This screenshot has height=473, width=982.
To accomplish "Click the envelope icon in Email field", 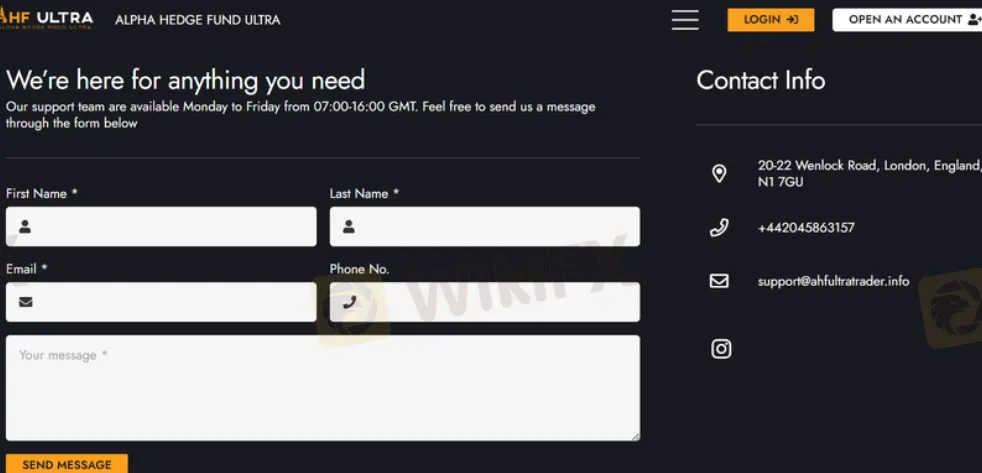I will coord(26,302).
